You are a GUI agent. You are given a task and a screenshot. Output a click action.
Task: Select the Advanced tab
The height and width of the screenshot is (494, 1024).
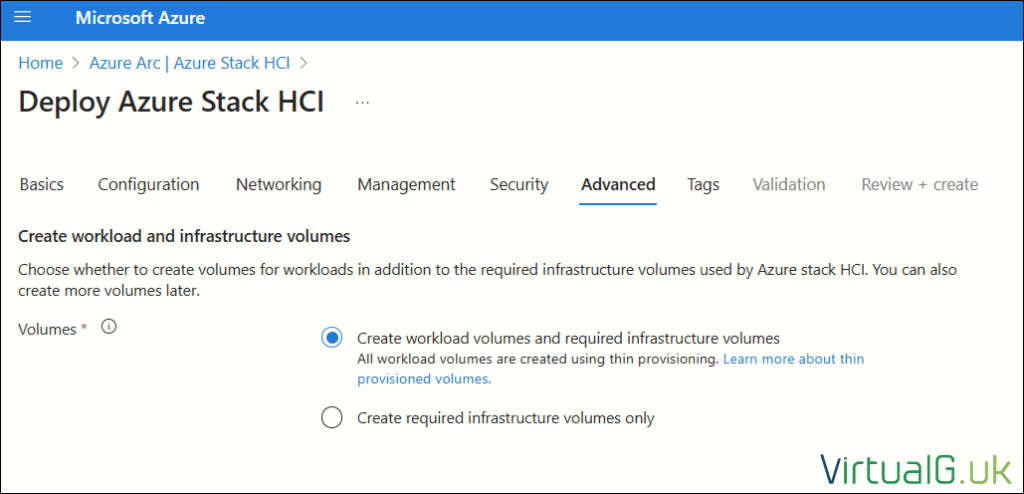(618, 185)
